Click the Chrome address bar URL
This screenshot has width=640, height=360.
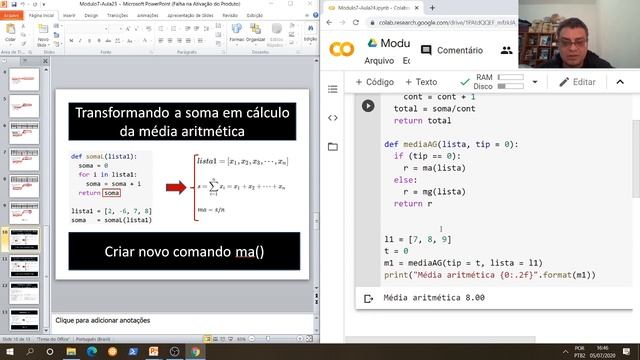pos(447,22)
